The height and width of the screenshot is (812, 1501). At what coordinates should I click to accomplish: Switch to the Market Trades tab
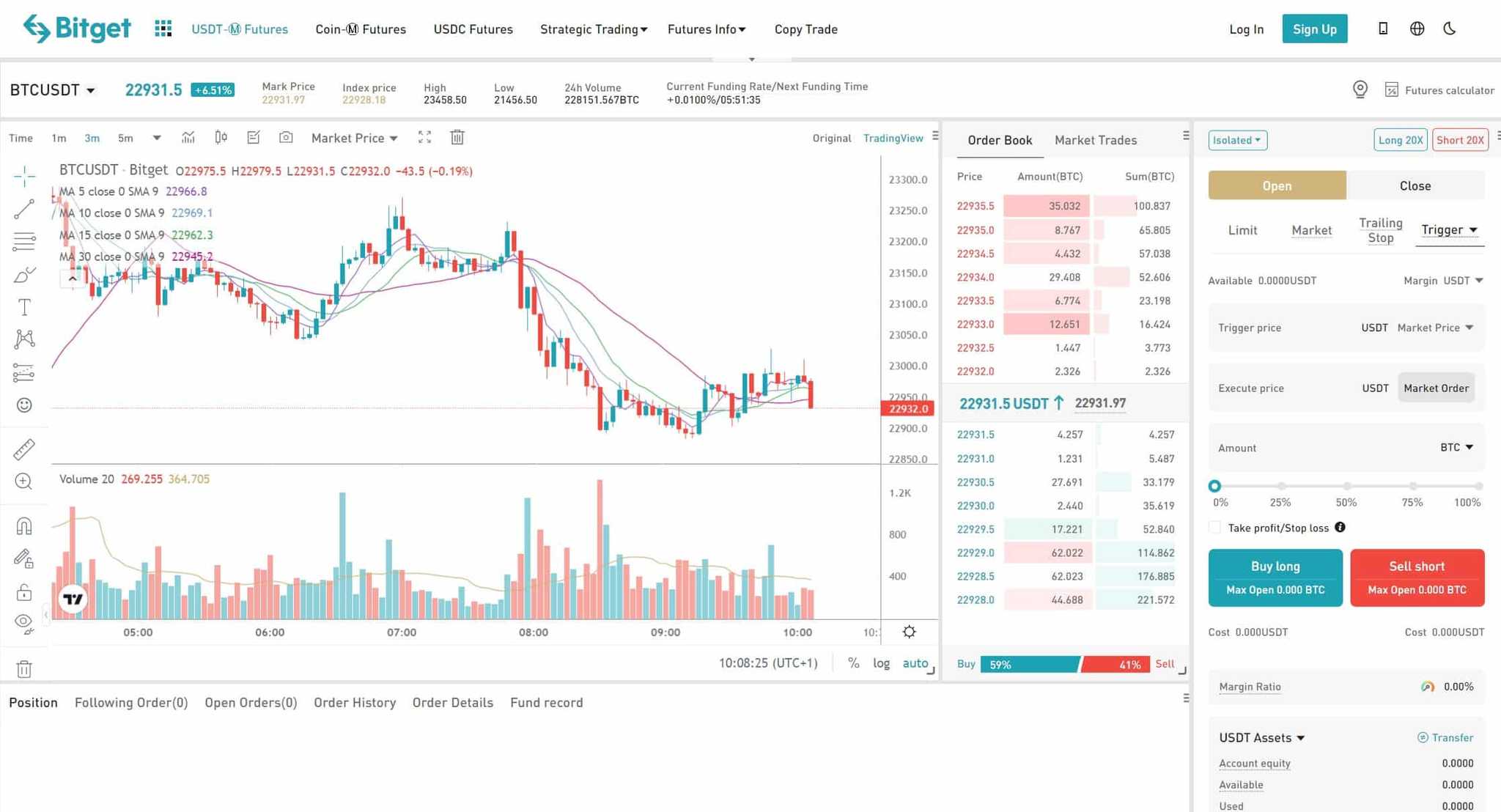click(1096, 140)
